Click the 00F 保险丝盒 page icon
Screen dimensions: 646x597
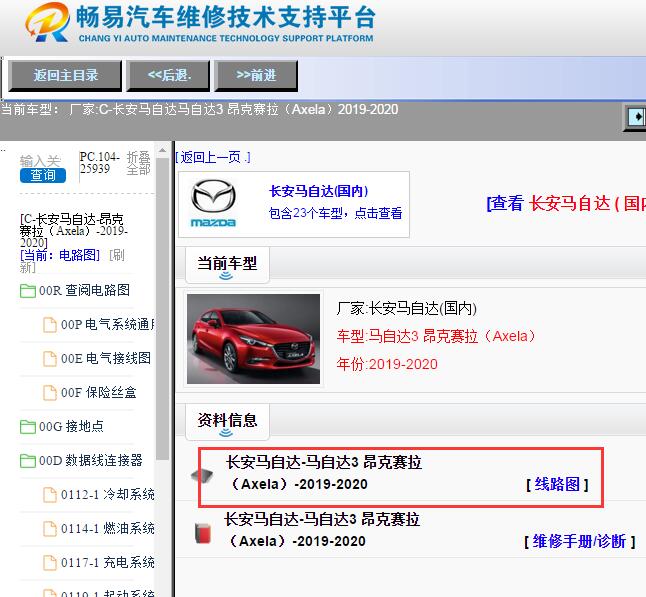pyautogui.click(x=50, y=393)
